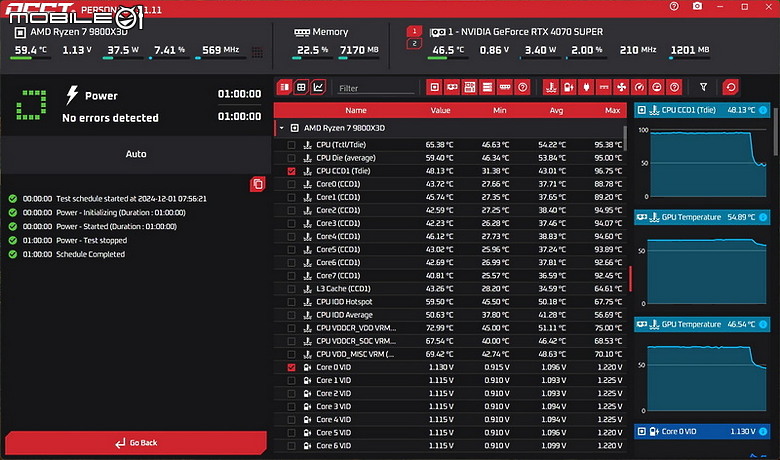The height and width of the screenshot is (460, 780).
Task: Toggle clock gauge sensor type filter
Action: tap(639, 88)
